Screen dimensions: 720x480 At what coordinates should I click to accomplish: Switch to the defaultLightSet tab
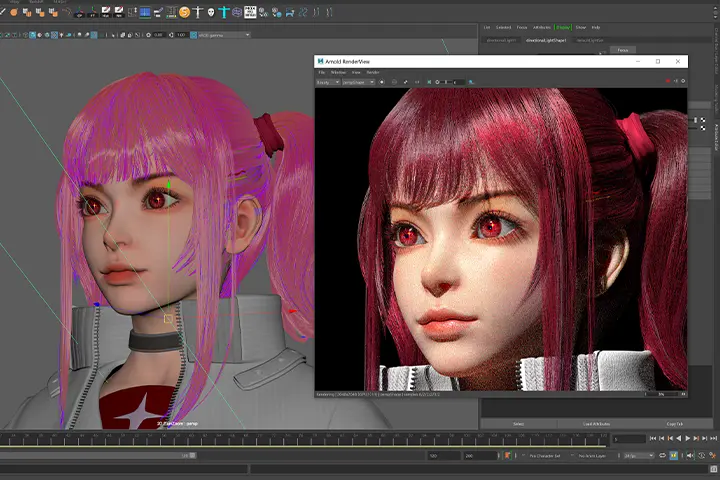(590, 40)
